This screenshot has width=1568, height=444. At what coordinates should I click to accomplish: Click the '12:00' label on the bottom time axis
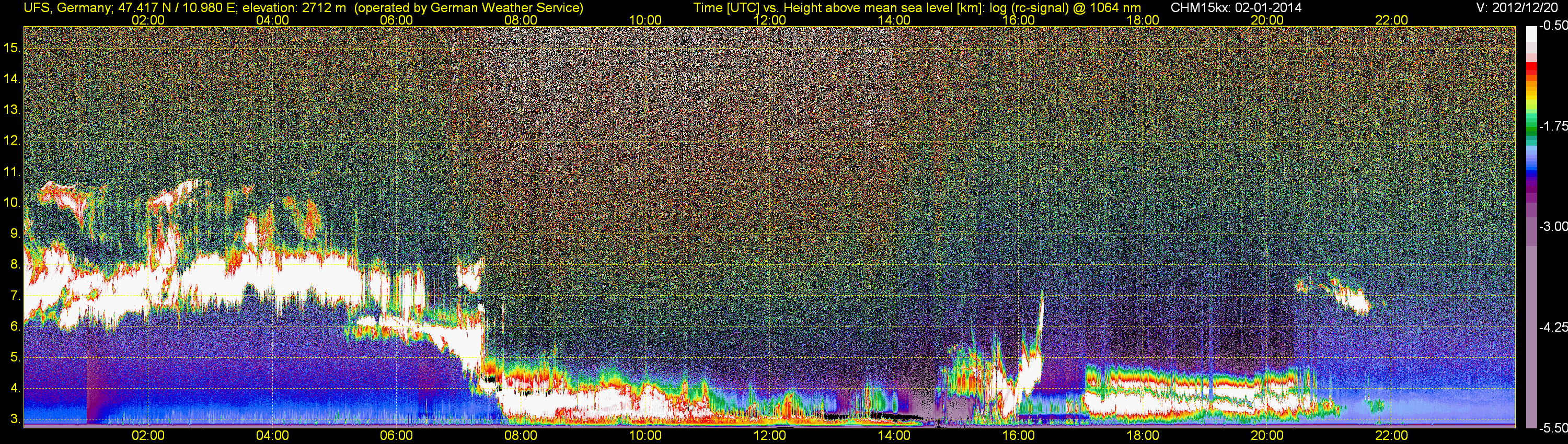coord(769,436)
